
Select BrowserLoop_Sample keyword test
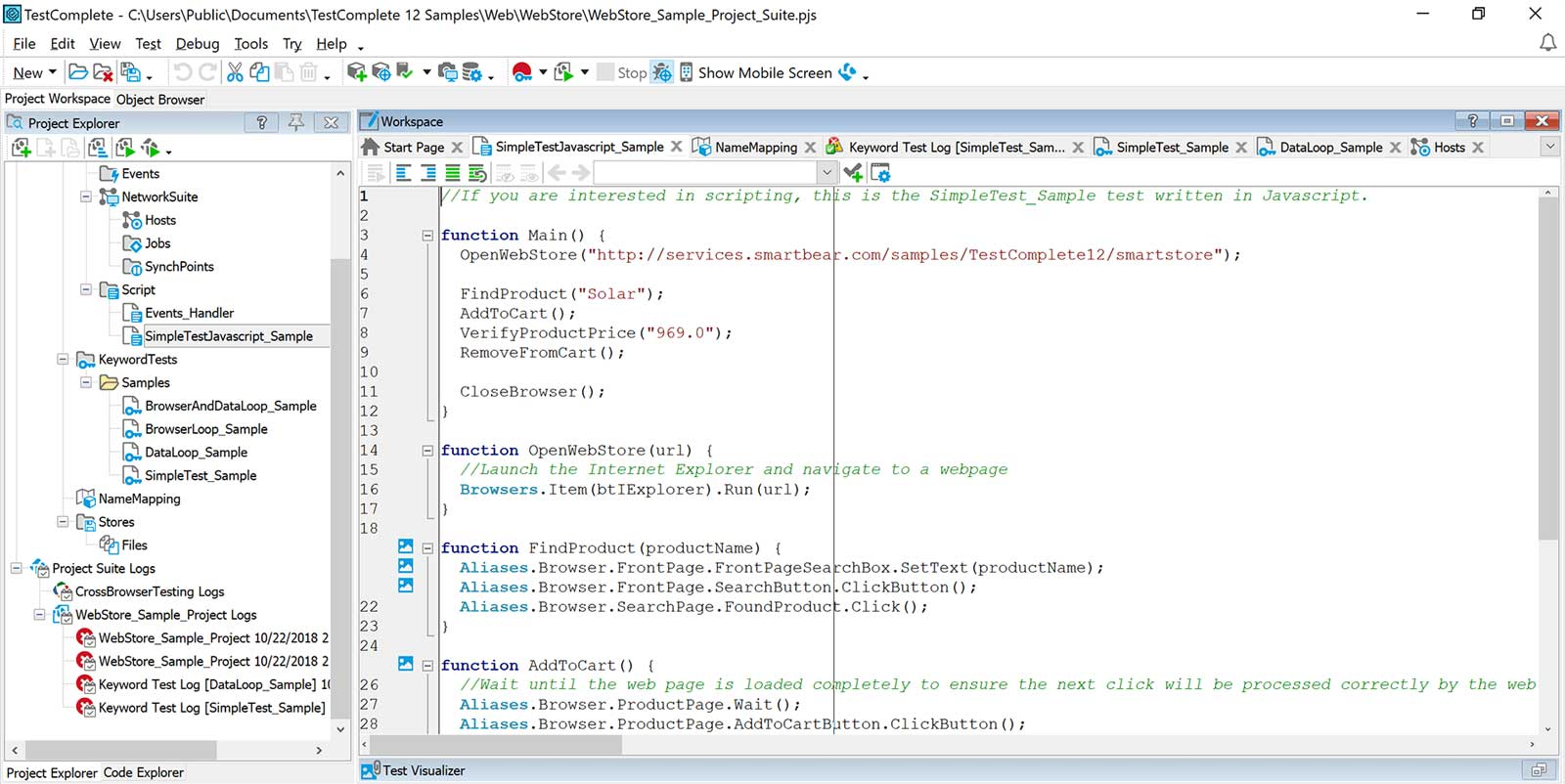205,429
